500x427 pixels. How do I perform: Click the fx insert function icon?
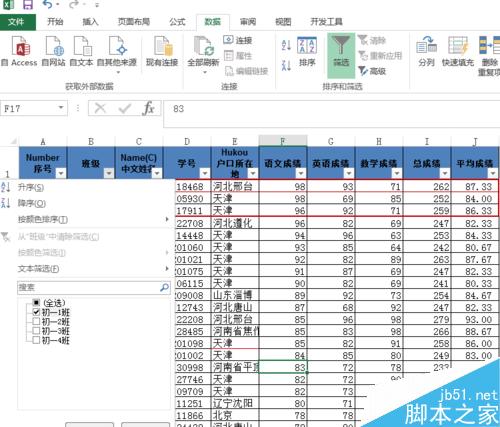(148, 108)
